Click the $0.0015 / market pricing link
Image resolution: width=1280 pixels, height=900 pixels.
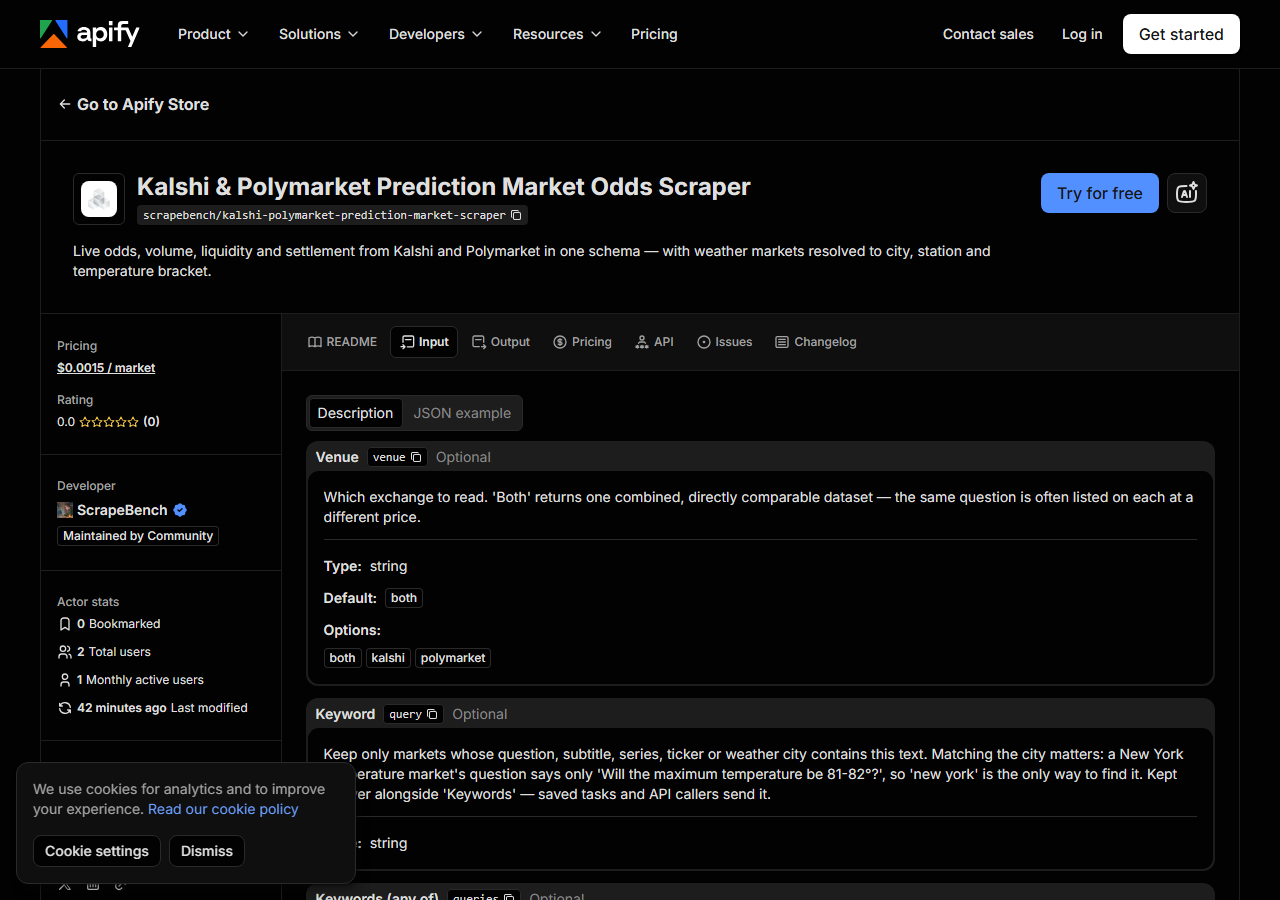[106, 368]
